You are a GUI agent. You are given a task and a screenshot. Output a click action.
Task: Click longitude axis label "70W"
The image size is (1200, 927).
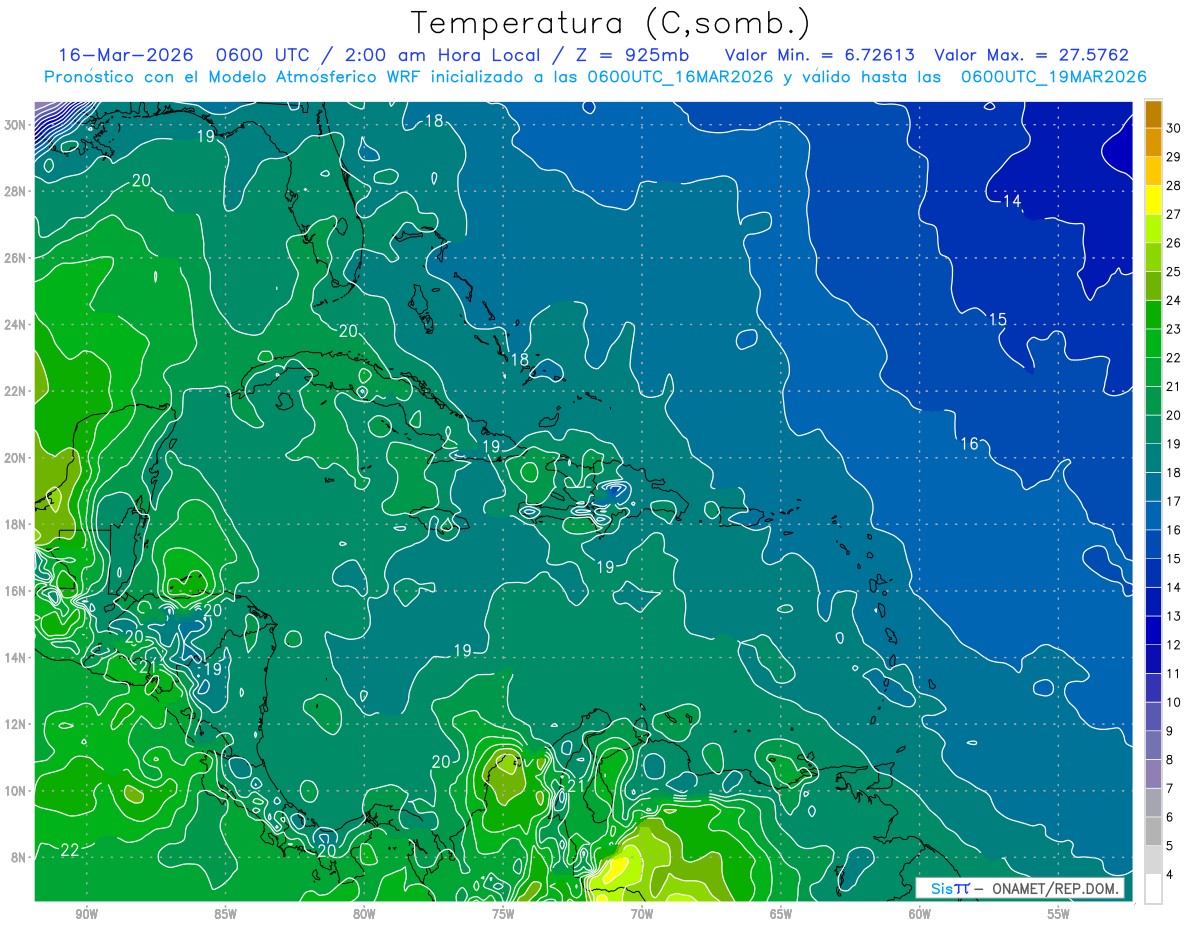(x=642, y=914)
